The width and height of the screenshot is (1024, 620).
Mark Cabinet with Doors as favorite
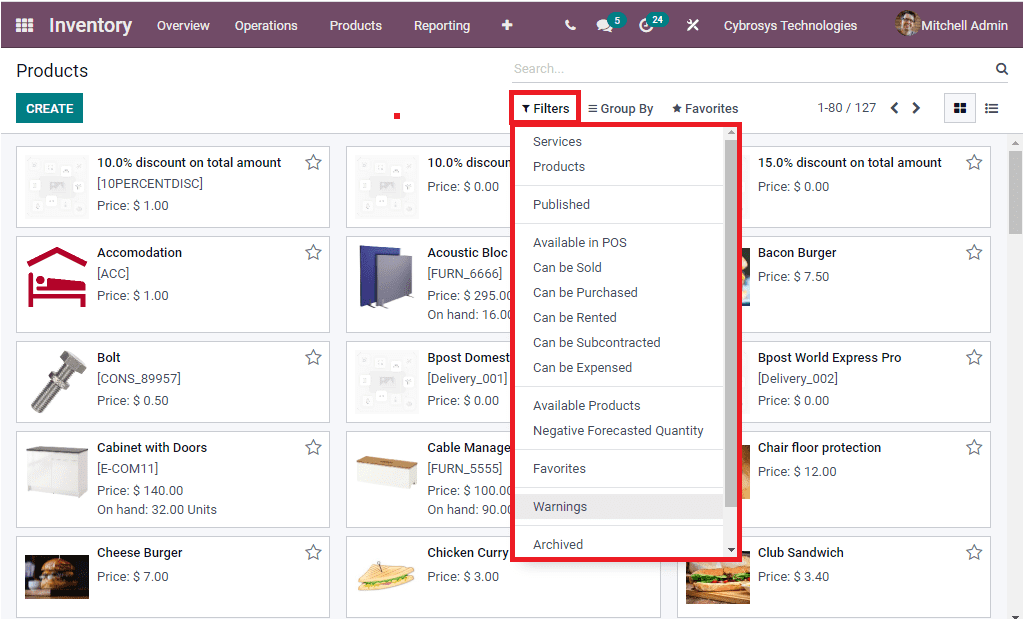tap(313, 446)
